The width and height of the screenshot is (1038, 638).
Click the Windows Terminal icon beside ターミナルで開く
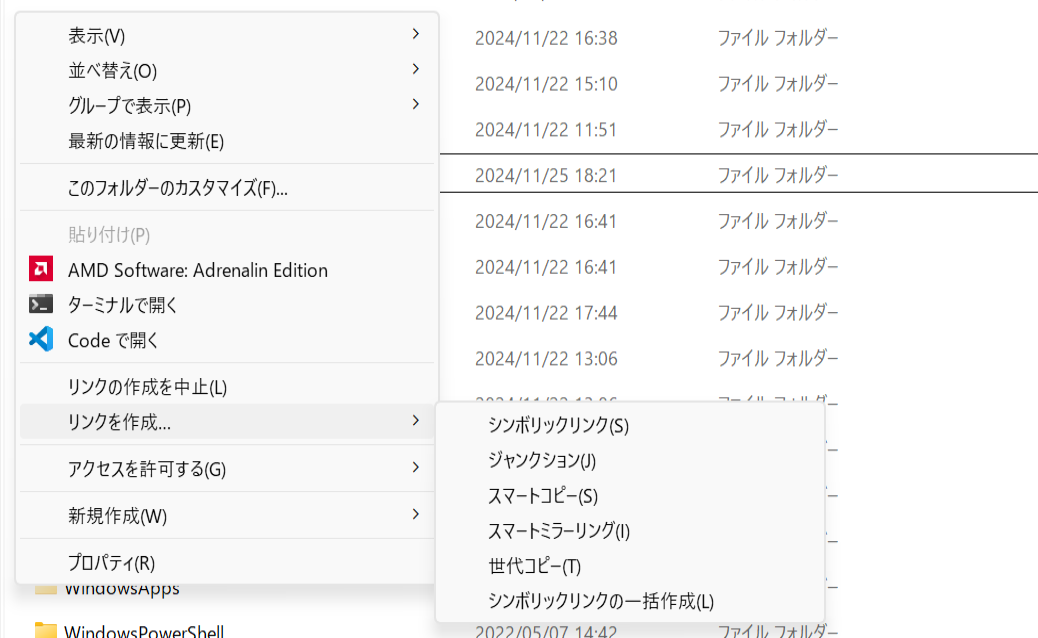pyautogui.click(x=40, y=305)
